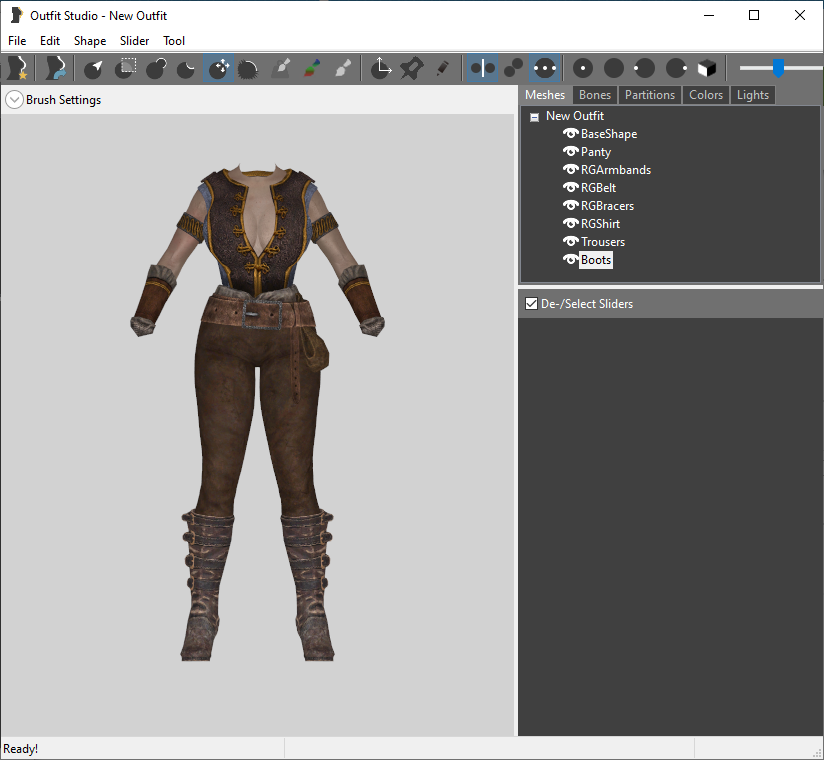This screenshot has height=760, width=824.
Task: Toggle visibility of Boots mesh
Action: (571, 260)
